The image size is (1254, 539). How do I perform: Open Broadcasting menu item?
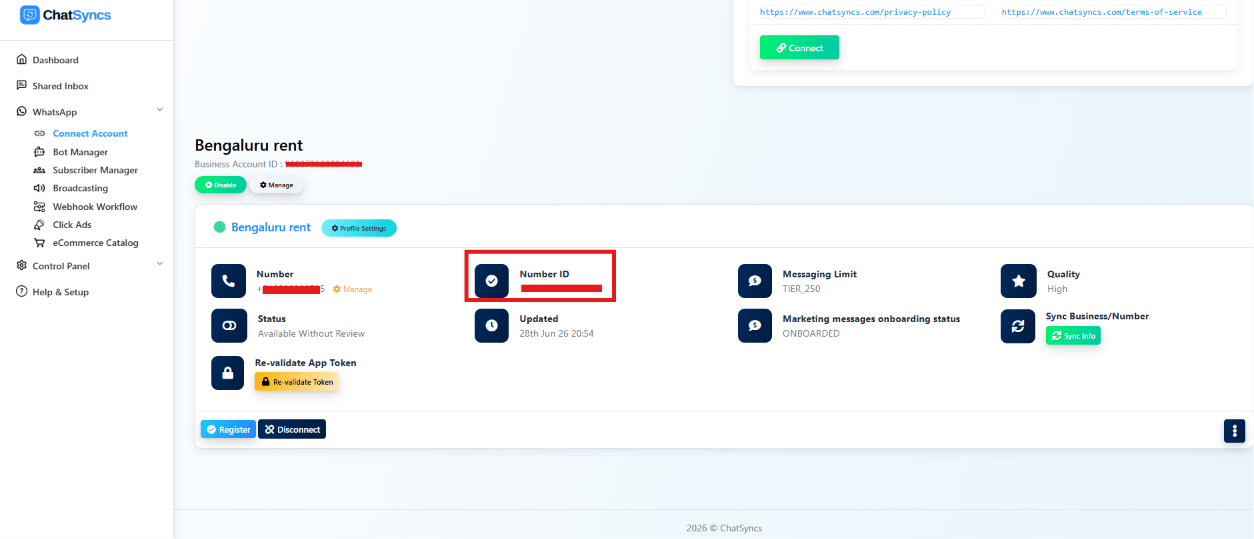[80, 188]
